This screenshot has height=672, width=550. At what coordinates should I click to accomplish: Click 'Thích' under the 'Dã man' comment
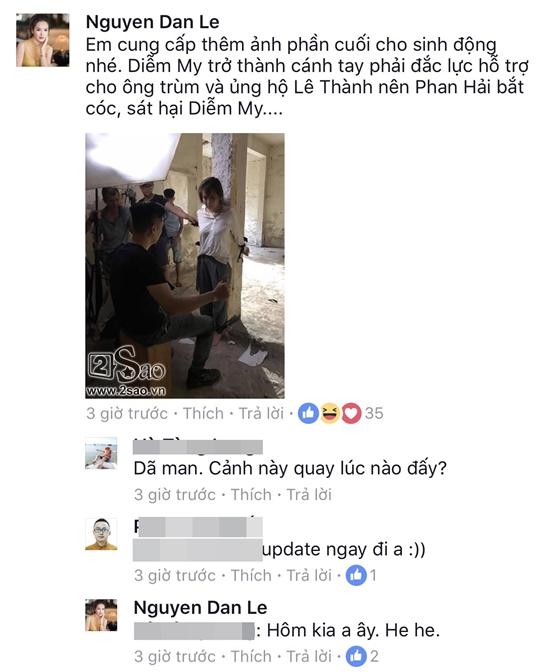click(251, 495)
